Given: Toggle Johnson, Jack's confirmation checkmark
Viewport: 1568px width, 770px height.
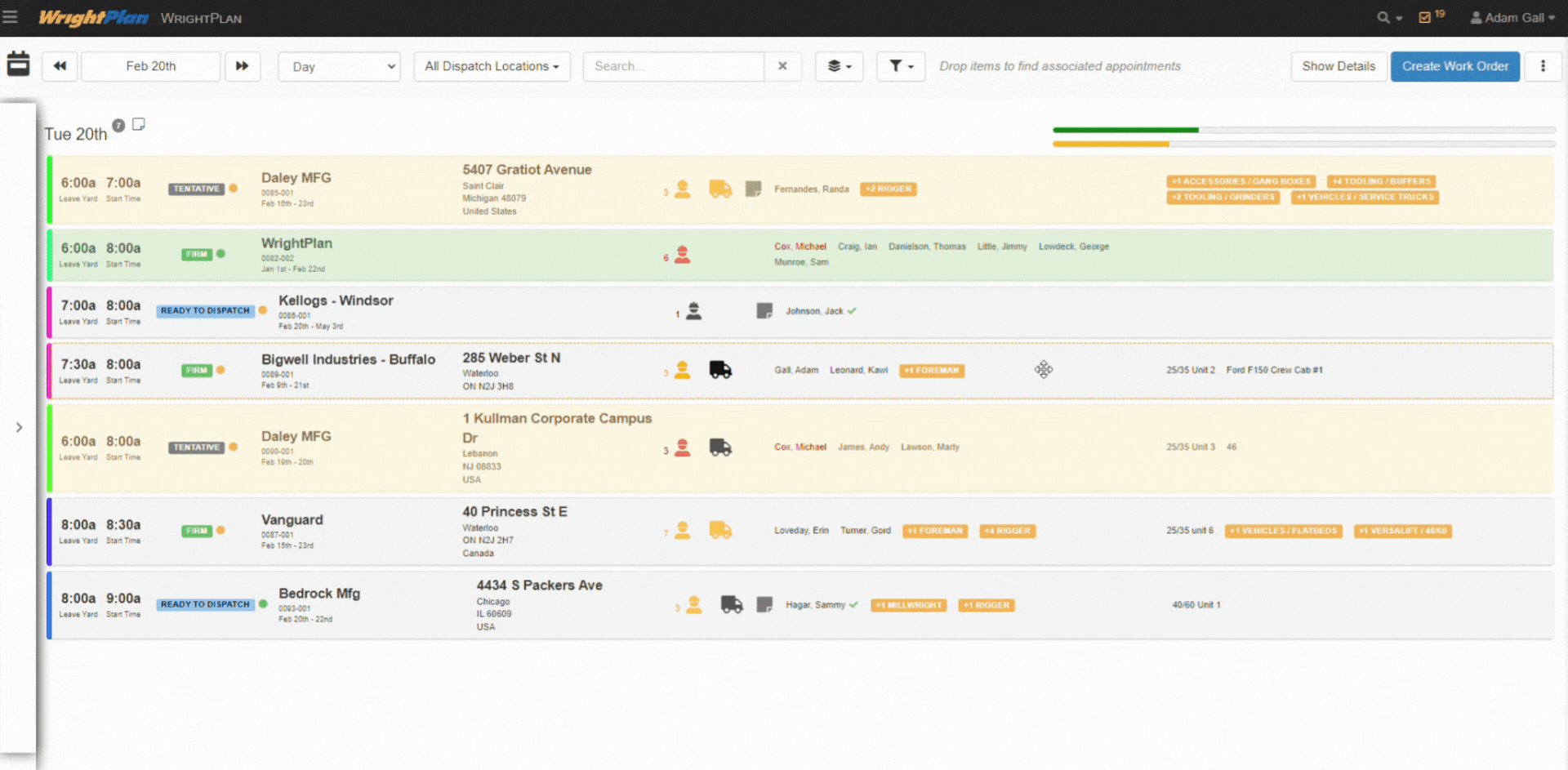Looking at the screenshot, I should click(x=850, y=310).
